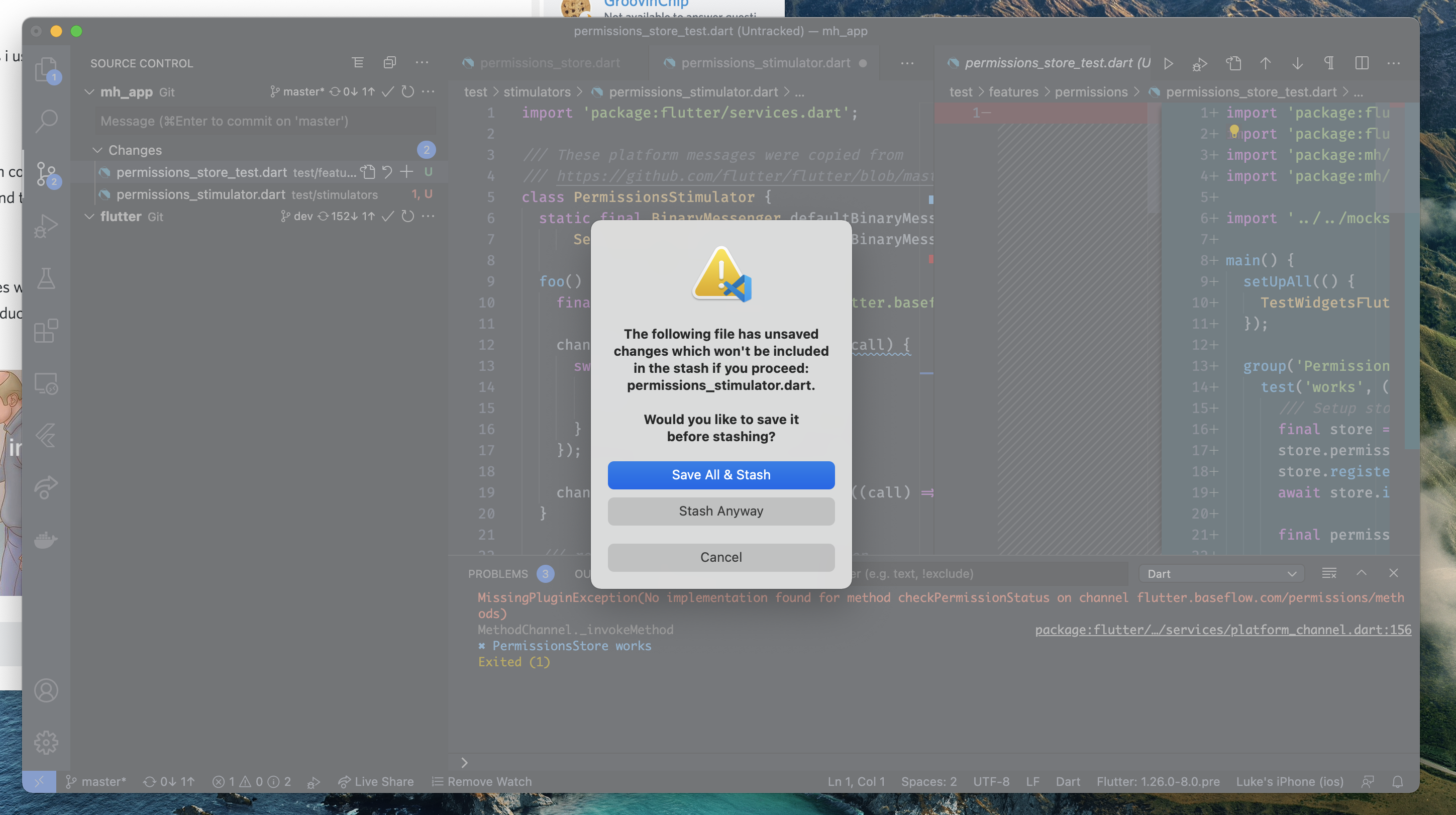Screen dimensions: 1456x815
Task: Discard changes to permissions_store_test.dart with undo icon
Action: coord(387,172)
